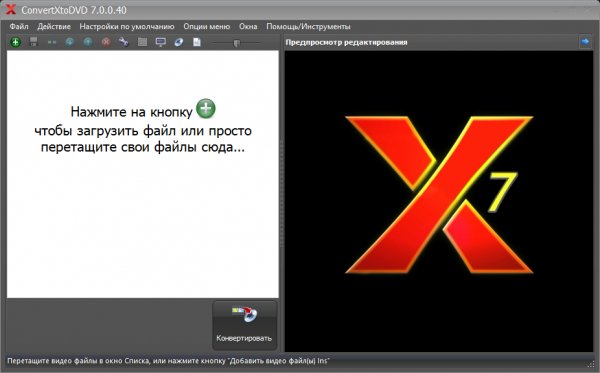Click the blue disc burn toolbar icon
Viewport: 600px width, 373px height.
coord(179,42)
